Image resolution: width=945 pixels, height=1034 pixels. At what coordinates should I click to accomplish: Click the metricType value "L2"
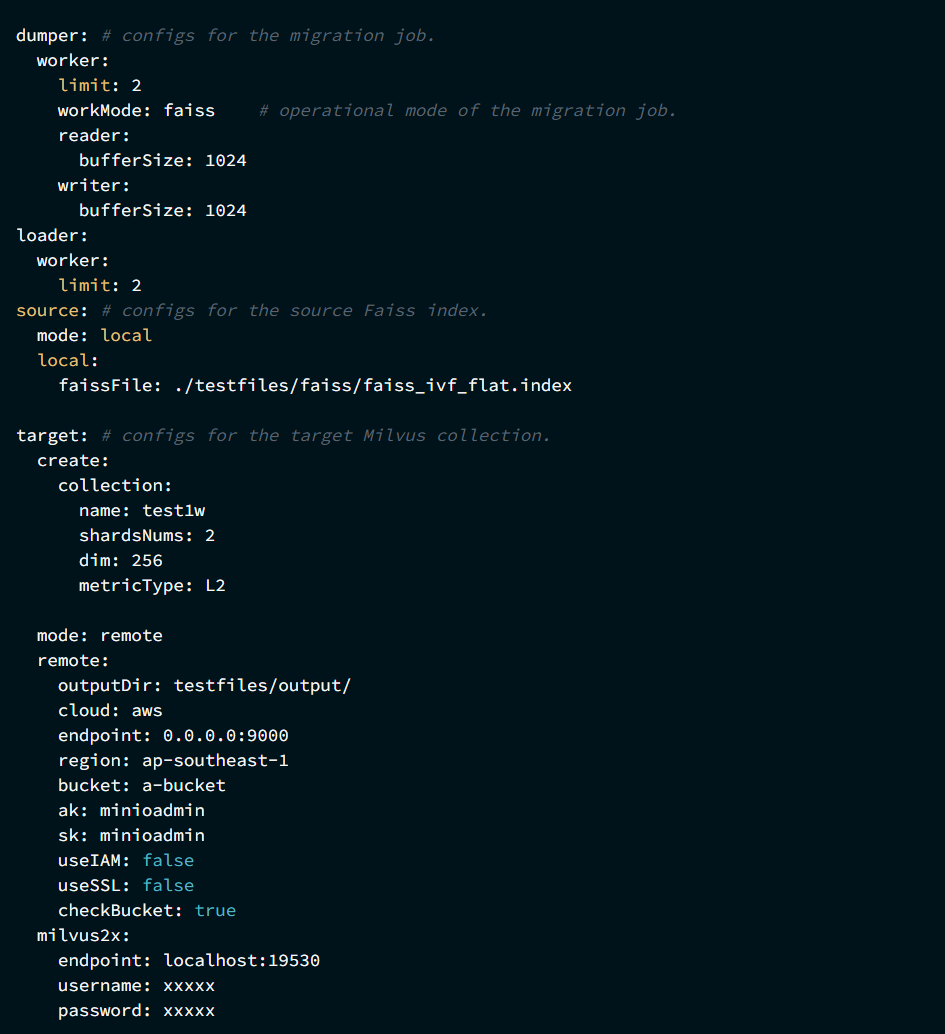pos(215,585)
